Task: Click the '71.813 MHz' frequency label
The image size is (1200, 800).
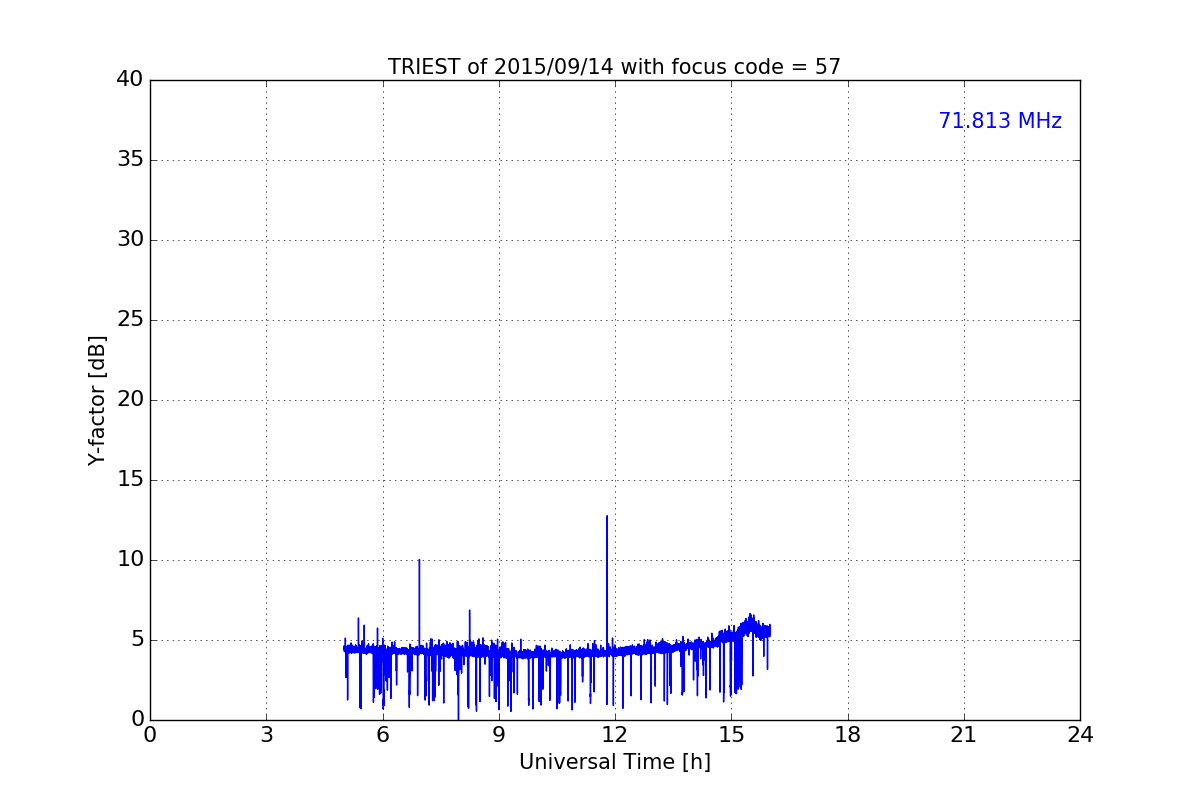Action: tap(1000, 121)
